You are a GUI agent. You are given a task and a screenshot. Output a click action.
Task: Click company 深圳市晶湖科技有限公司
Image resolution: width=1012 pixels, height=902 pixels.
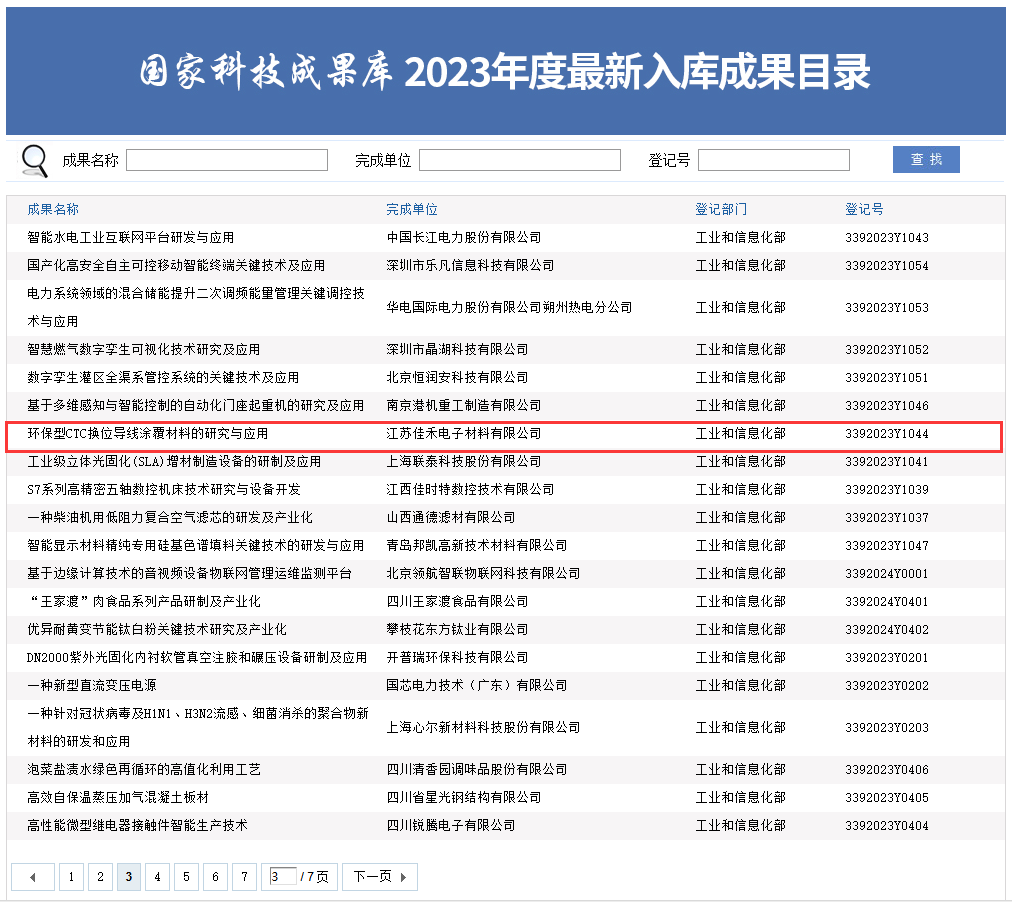(457, 349)
